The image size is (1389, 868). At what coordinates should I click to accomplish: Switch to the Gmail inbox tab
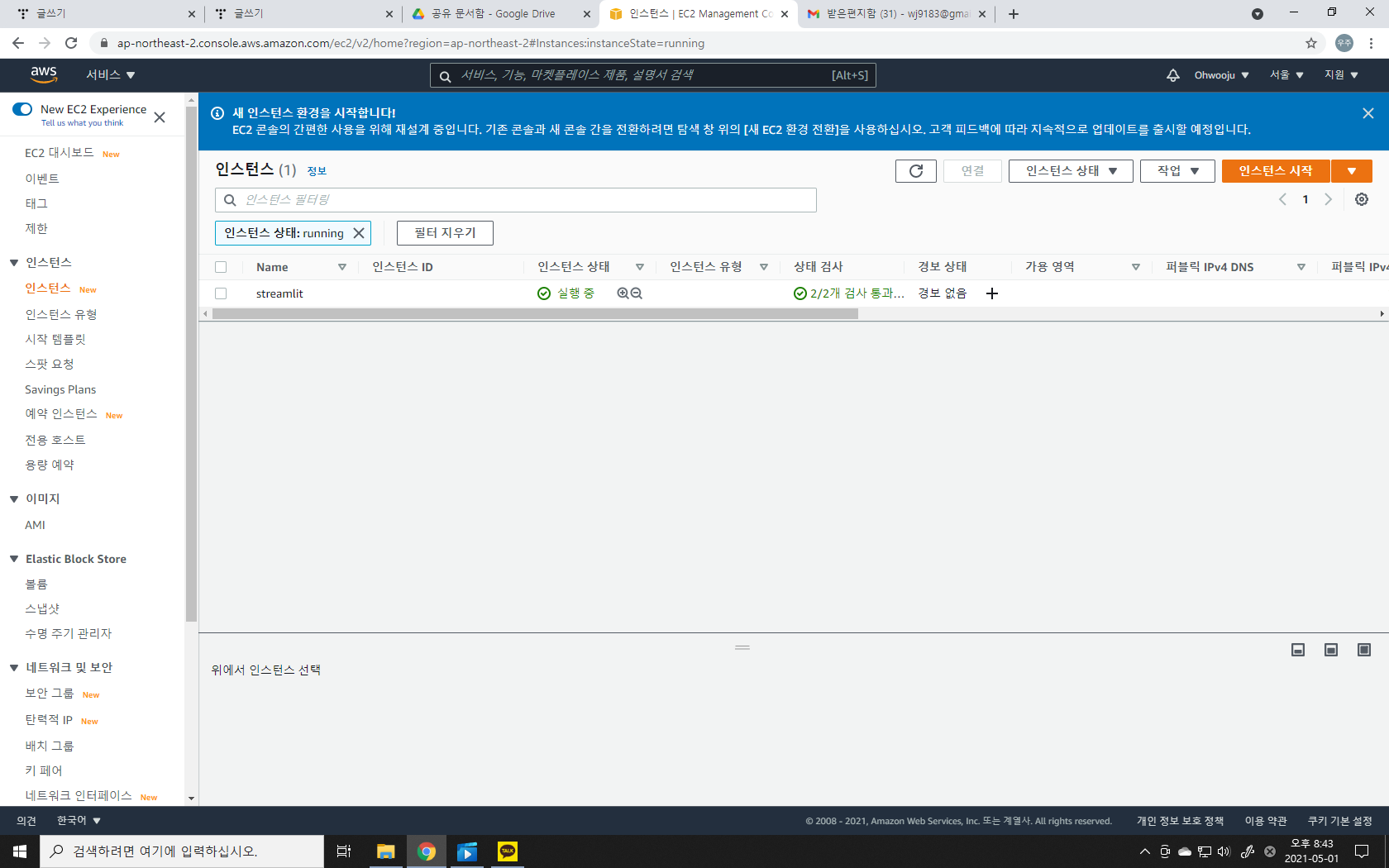896,14
